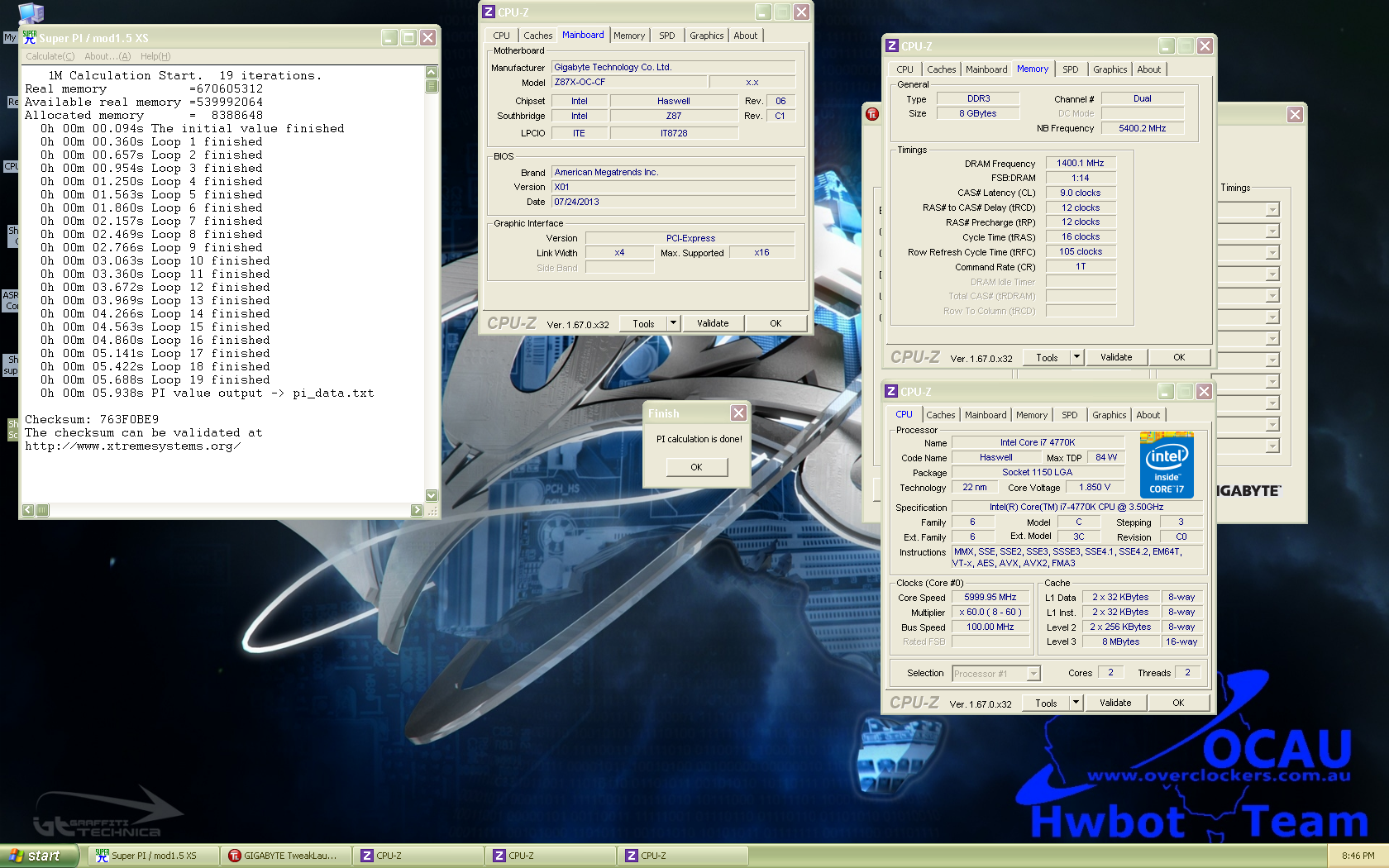
Task: Click the Core Speed 5999.95 MHz field
Action: [990, 597]
